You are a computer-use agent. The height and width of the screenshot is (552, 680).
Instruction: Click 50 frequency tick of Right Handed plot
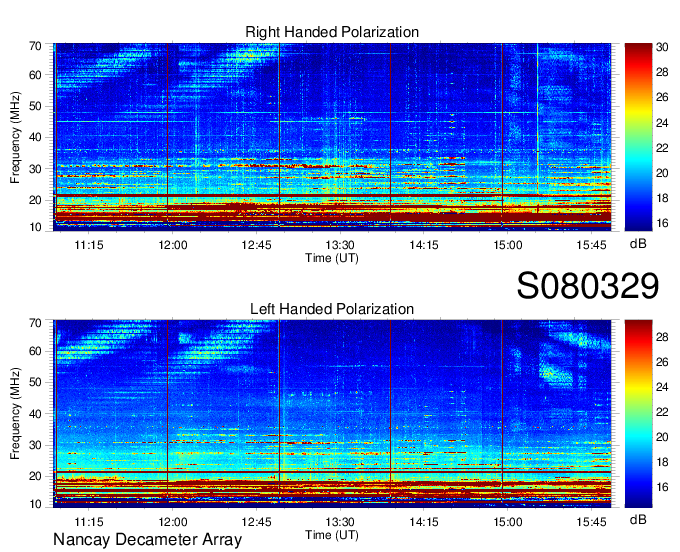35,107
